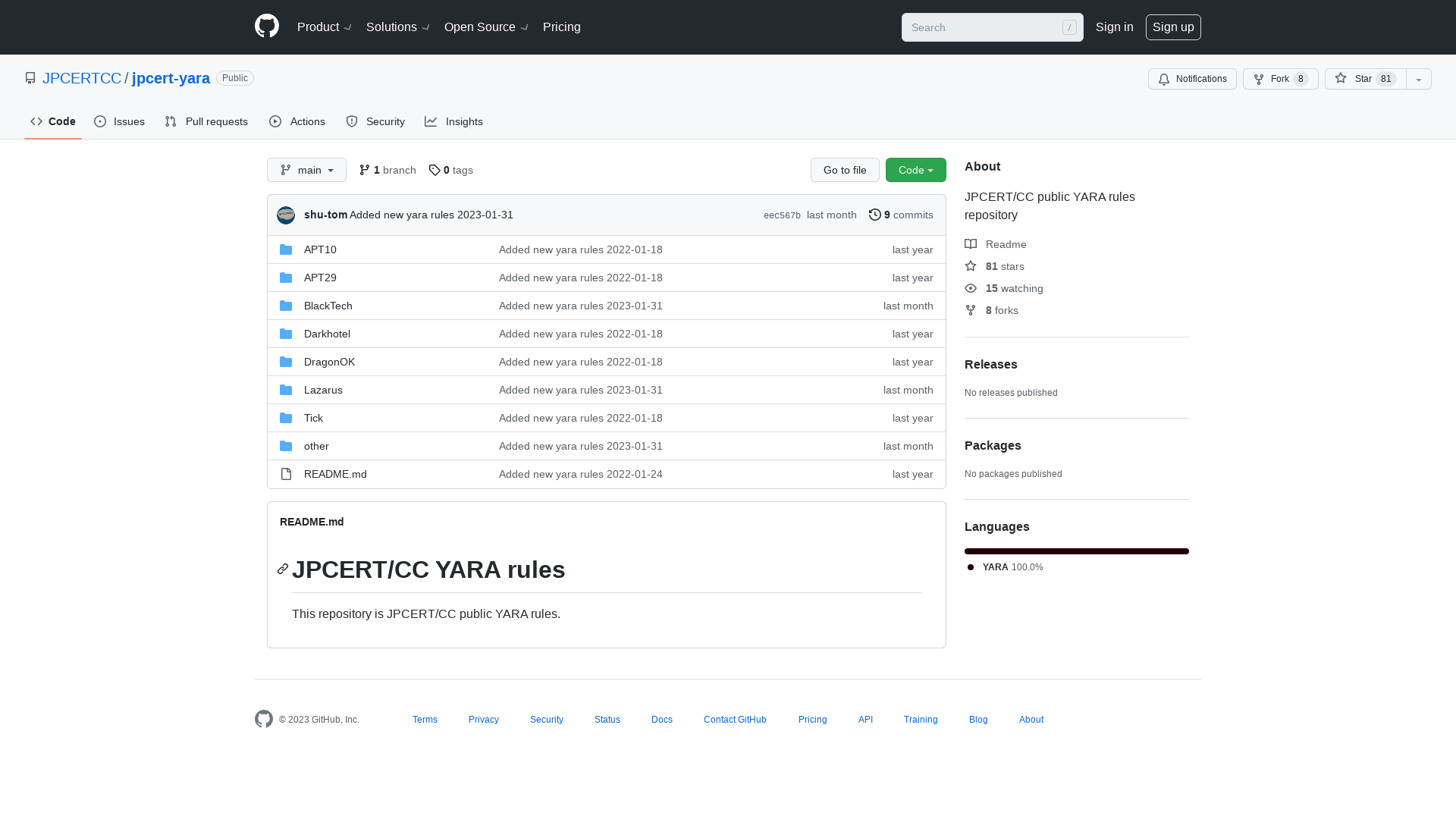
Task: Expand the Open Source menu
Action: pyautogui.click(x=486, y=27)
